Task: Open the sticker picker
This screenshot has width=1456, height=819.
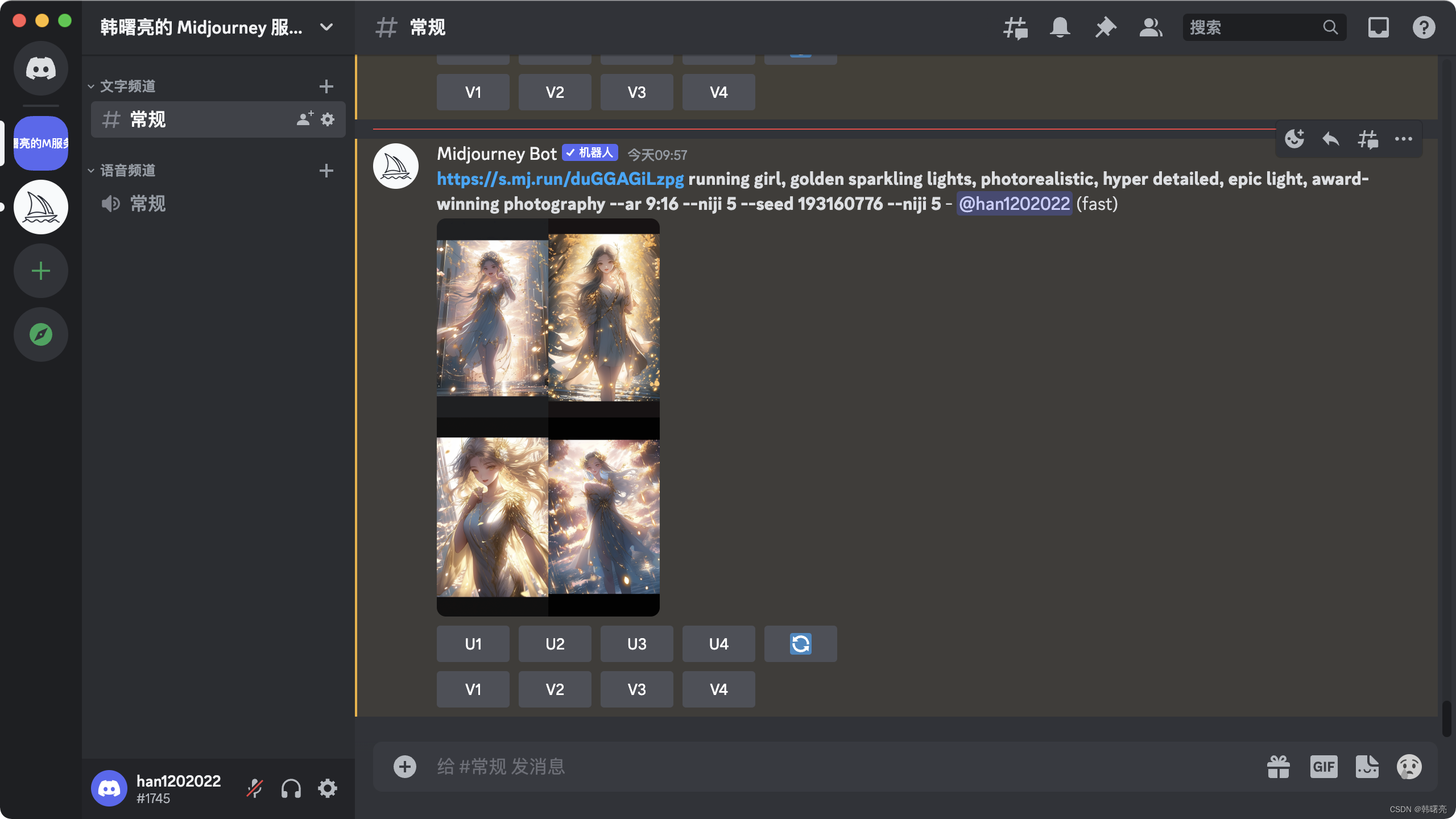Action: pos(1367,767)
